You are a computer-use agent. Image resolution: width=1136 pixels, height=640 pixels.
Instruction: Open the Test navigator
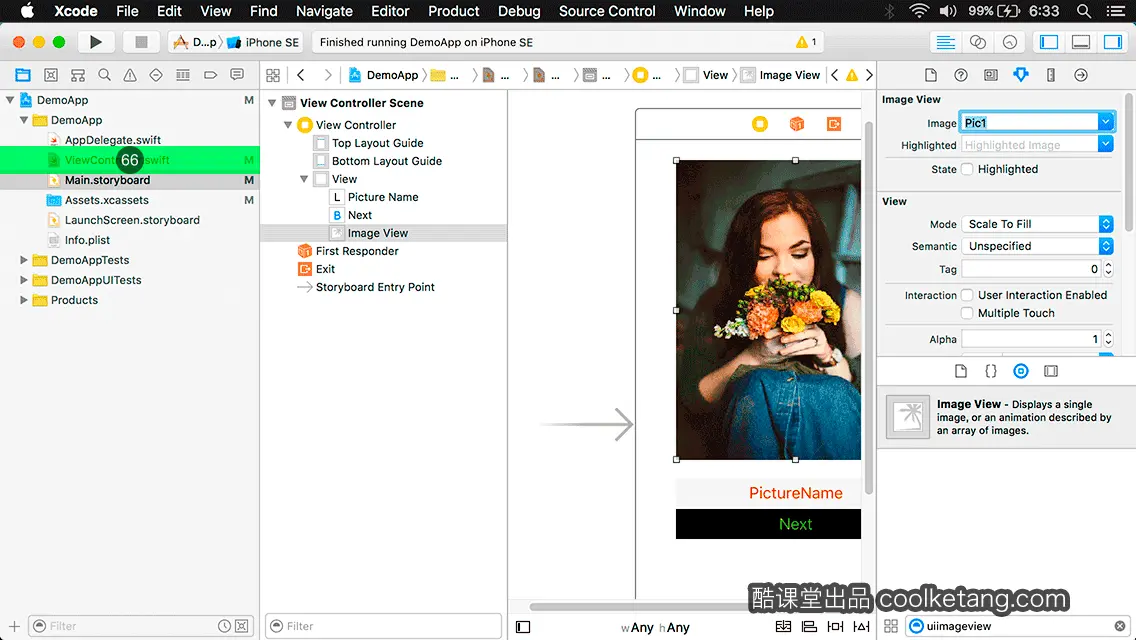[x=156, y=75]
